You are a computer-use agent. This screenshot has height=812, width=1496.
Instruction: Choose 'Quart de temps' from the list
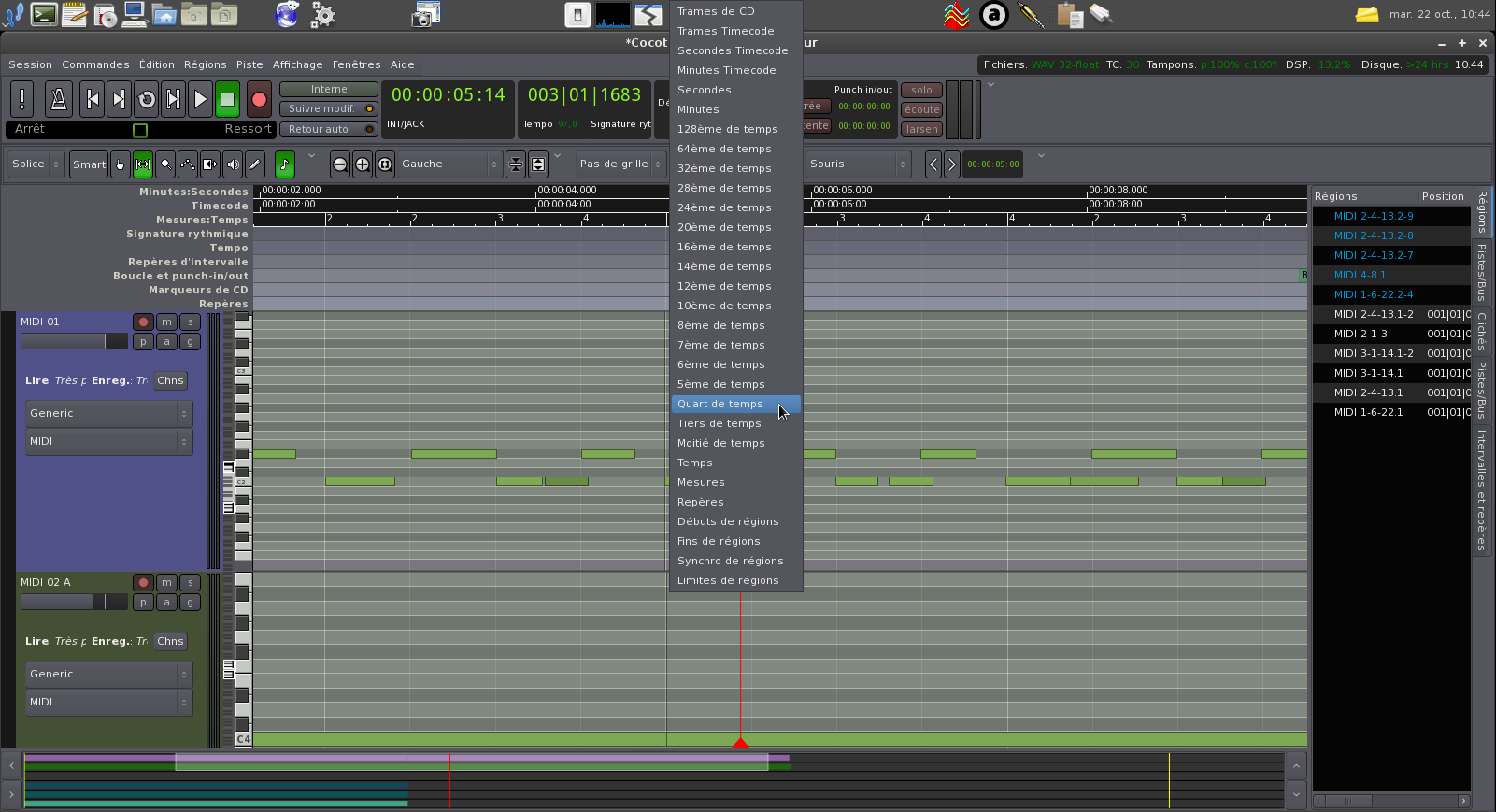tap(720, 404)
